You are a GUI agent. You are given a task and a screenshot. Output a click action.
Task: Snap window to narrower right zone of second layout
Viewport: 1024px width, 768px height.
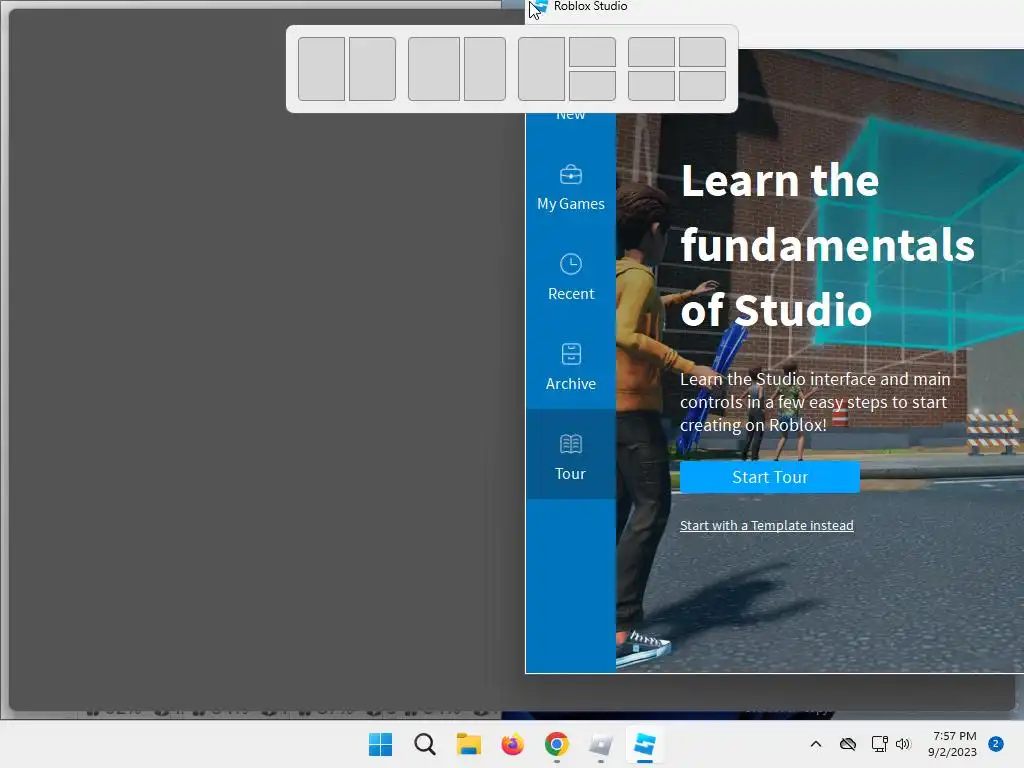click(485, 69)
